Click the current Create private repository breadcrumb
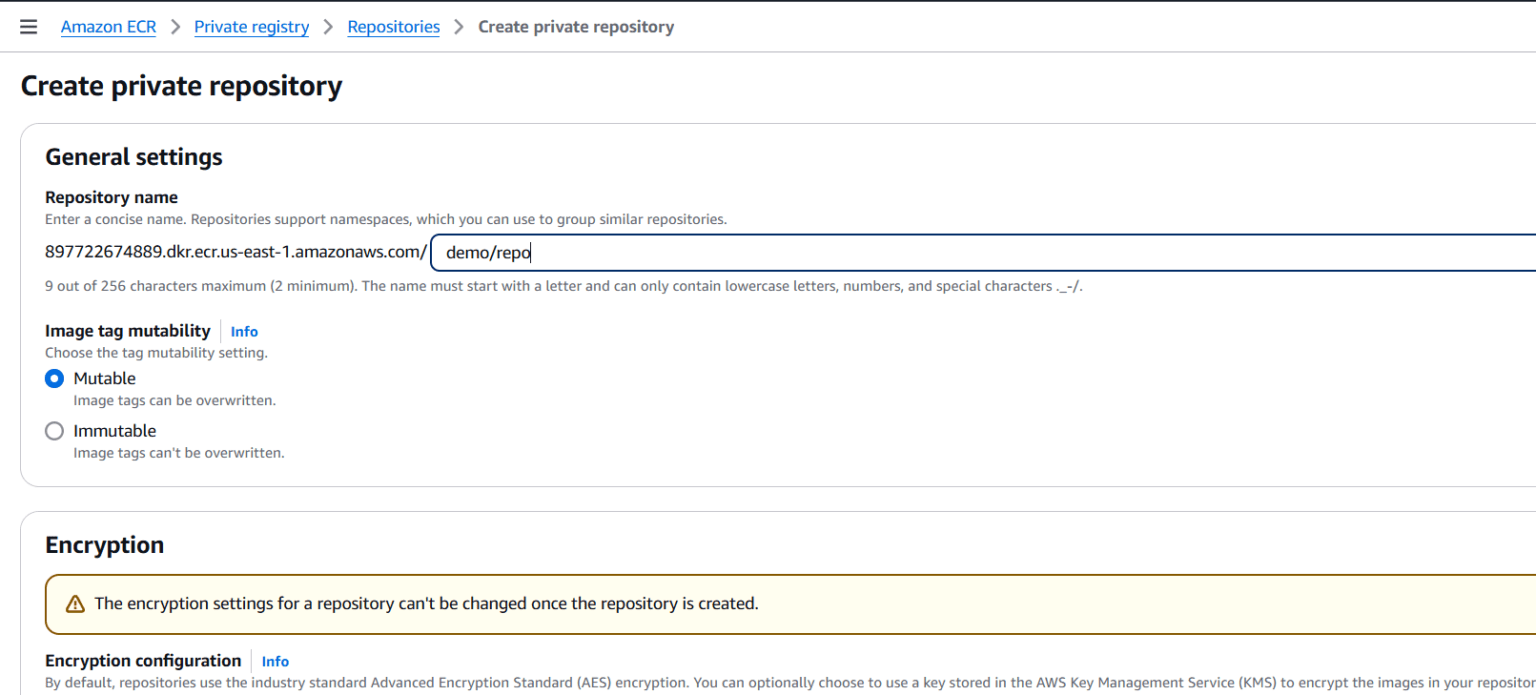The image size is (1536, 695). [575, 27]
